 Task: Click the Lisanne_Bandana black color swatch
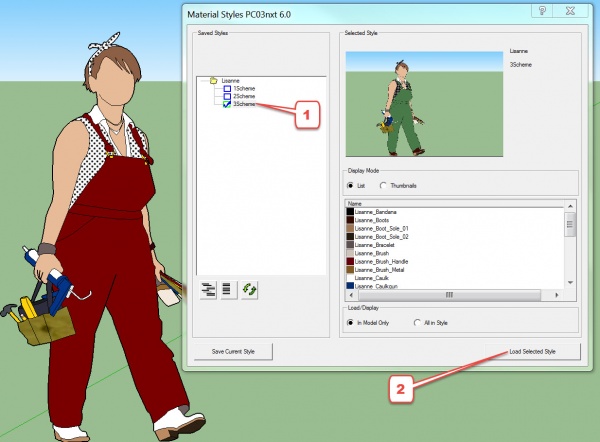click(350, 212)
